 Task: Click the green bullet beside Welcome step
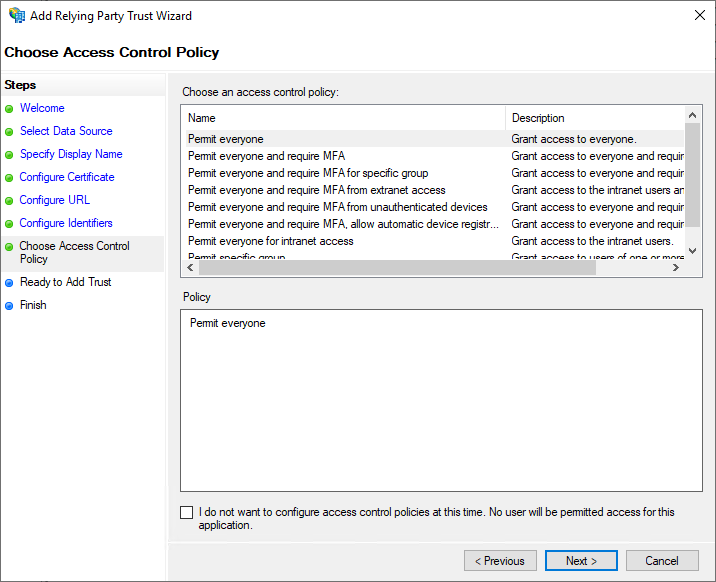pyautogui.click(x=10, y=108)
